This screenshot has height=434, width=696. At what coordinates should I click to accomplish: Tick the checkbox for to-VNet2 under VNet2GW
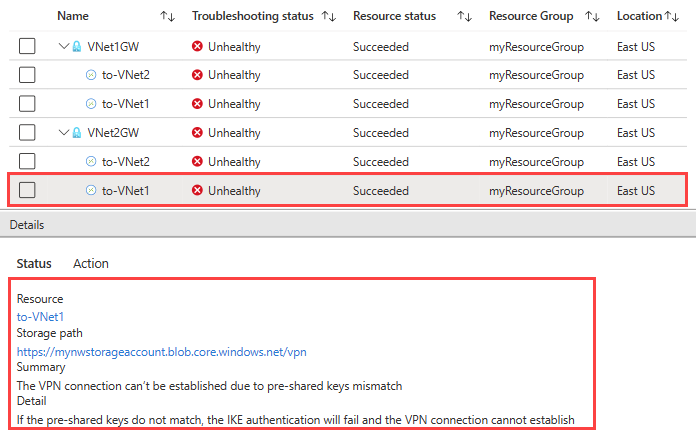click(x=27, y=162)
